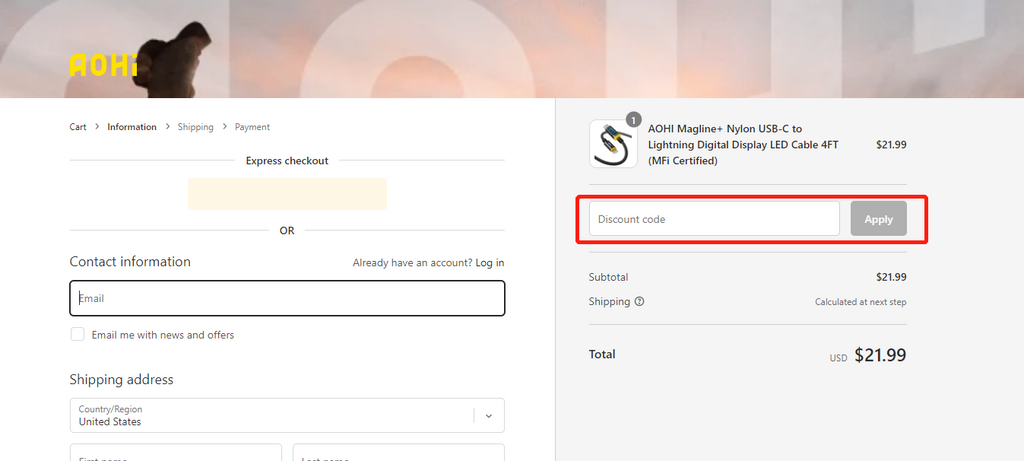Select the Payment breadcrumb step
Image resolution: width=1024 pixels, height=461 pixels.
(252, 127)
